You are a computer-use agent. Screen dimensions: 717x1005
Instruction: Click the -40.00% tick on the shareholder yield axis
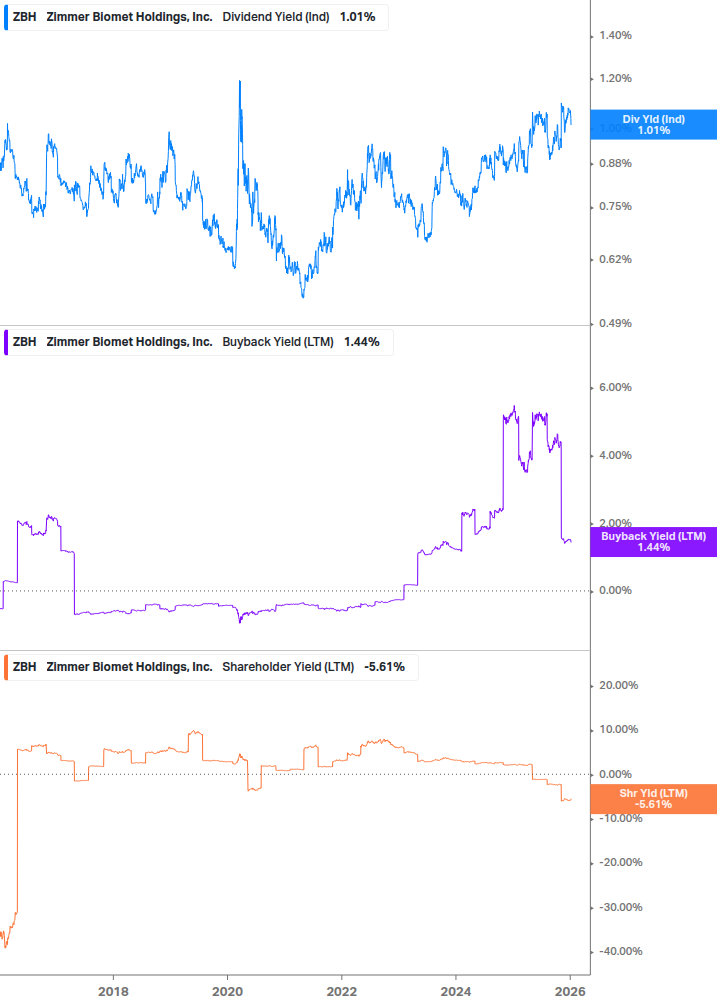coord(620,952)
